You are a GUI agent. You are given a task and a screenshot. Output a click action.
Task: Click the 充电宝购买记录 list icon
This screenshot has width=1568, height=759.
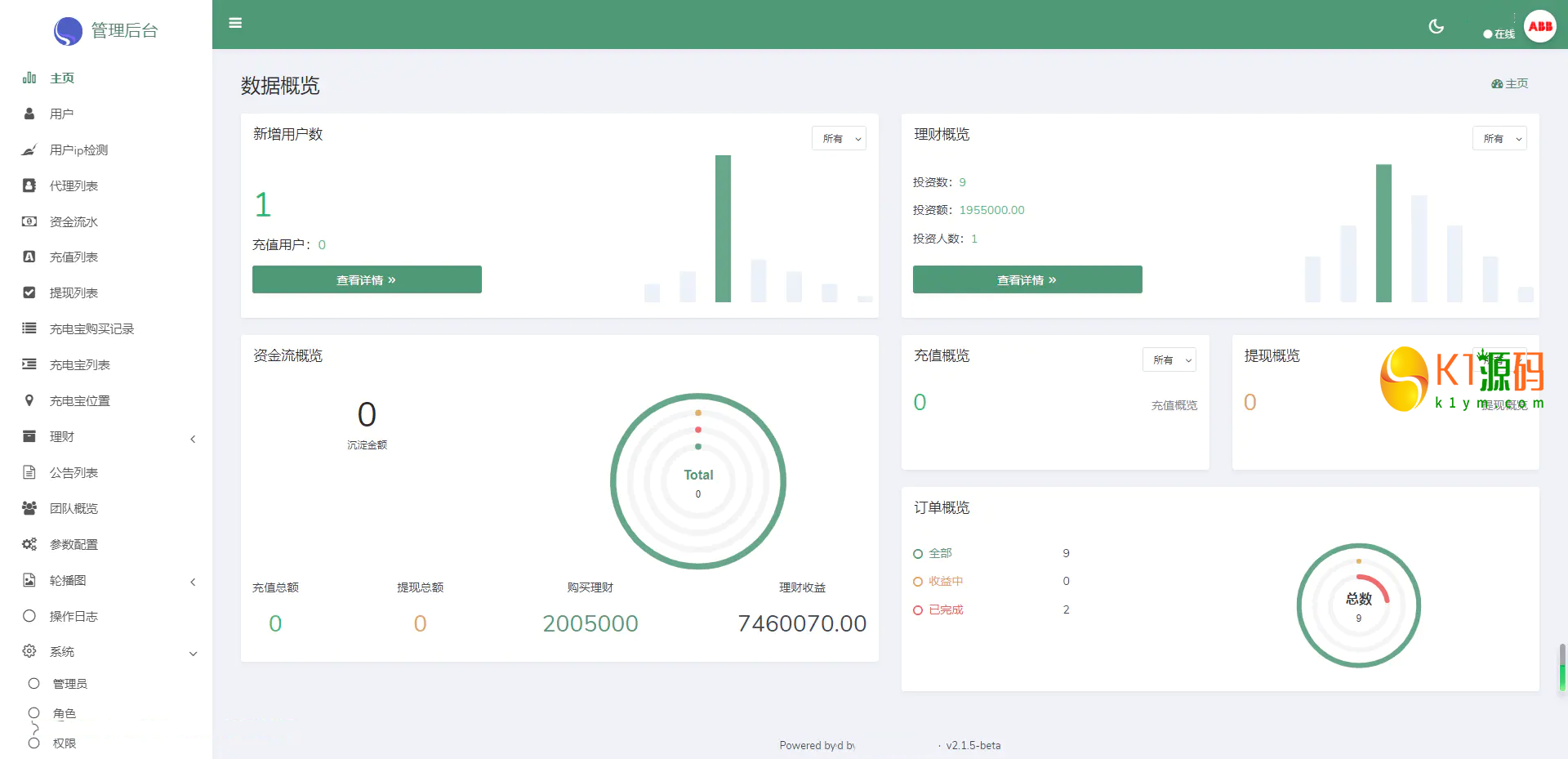[x=29, y=328]
